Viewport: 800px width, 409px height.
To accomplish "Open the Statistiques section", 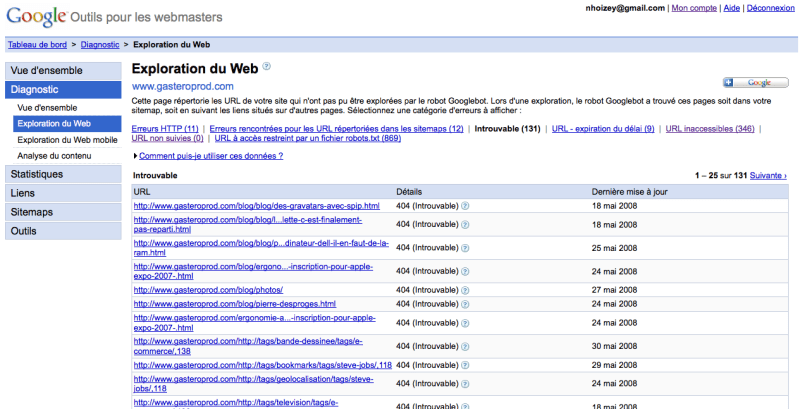I will tap(63, 174).
